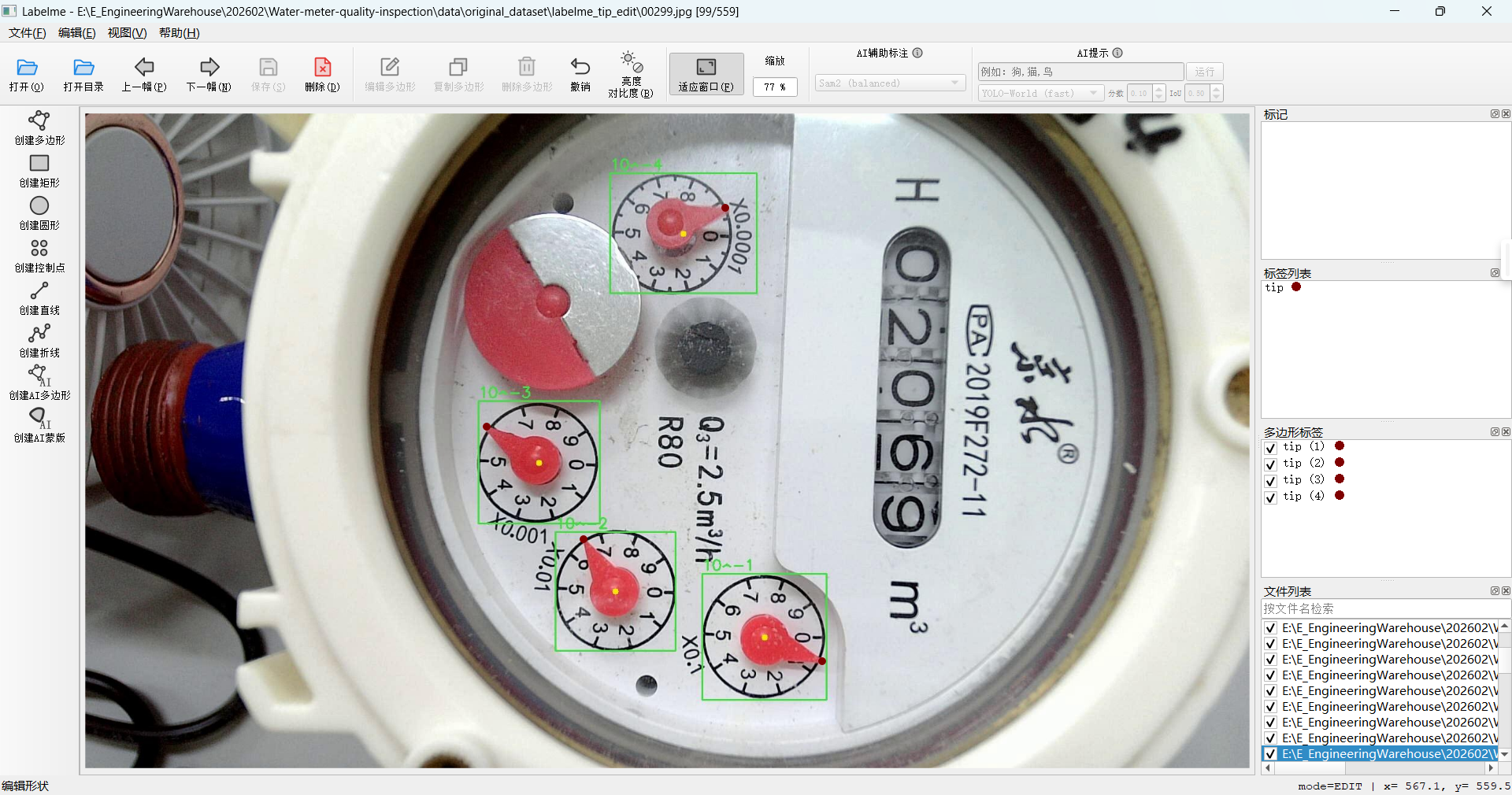
Task: Float the 标记 (Flags) panel
Action: 1495,114
